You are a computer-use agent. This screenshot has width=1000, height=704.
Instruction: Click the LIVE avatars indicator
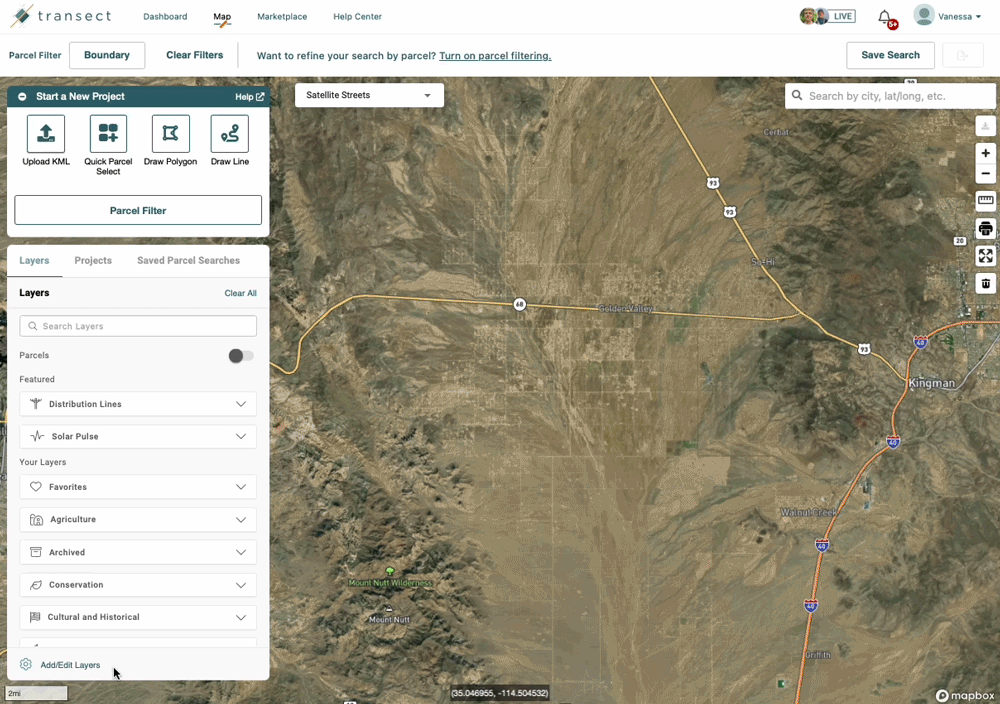point(827,16)
